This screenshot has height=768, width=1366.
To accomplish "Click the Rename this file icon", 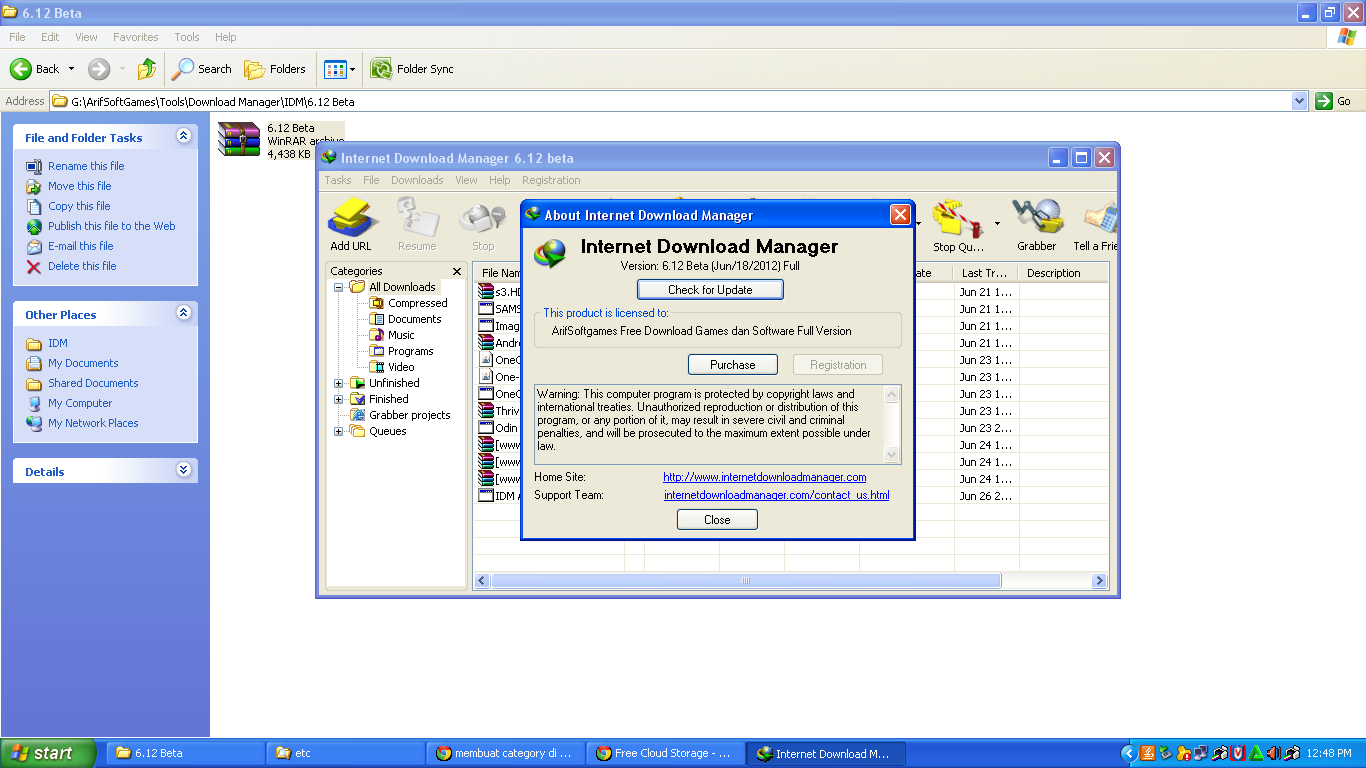I will click(34, 166).
